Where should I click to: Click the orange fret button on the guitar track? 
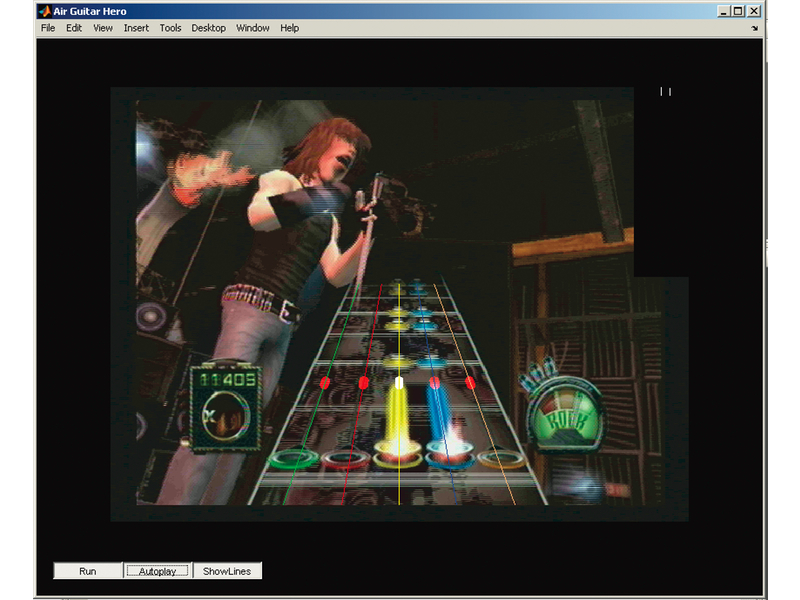[503, 459]
